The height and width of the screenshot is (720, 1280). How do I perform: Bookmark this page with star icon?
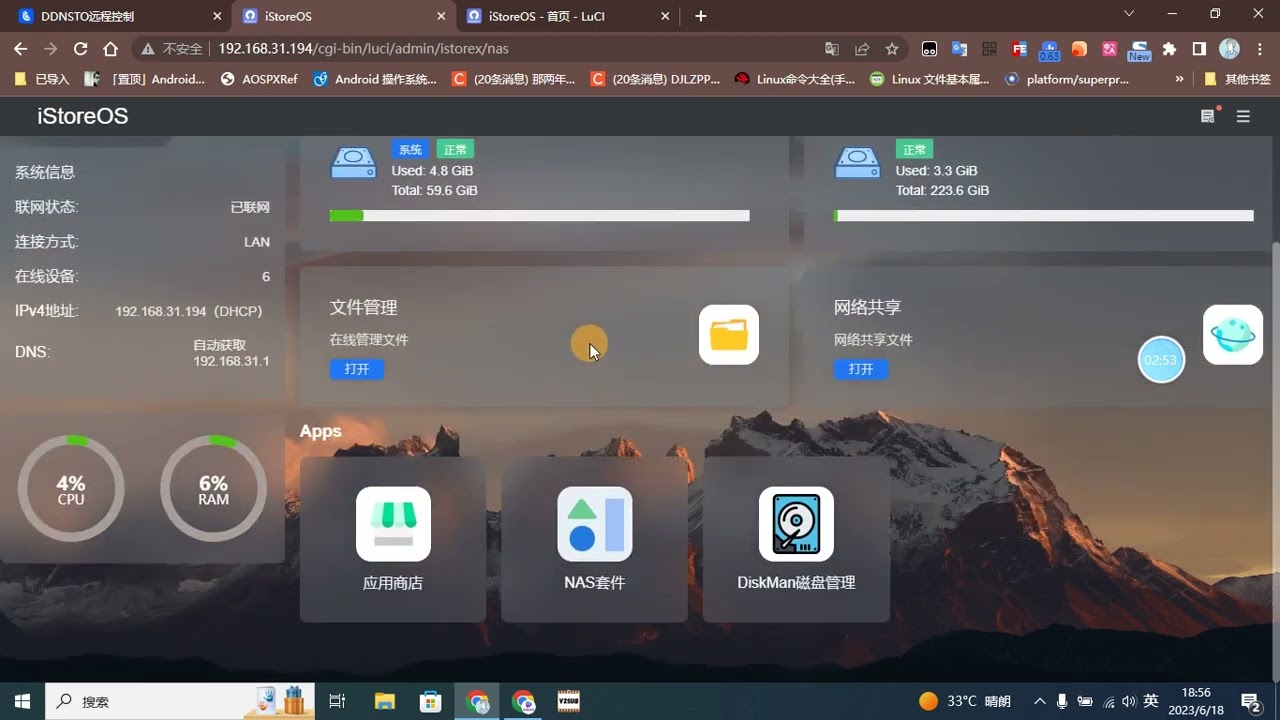(x=892, y=49)
